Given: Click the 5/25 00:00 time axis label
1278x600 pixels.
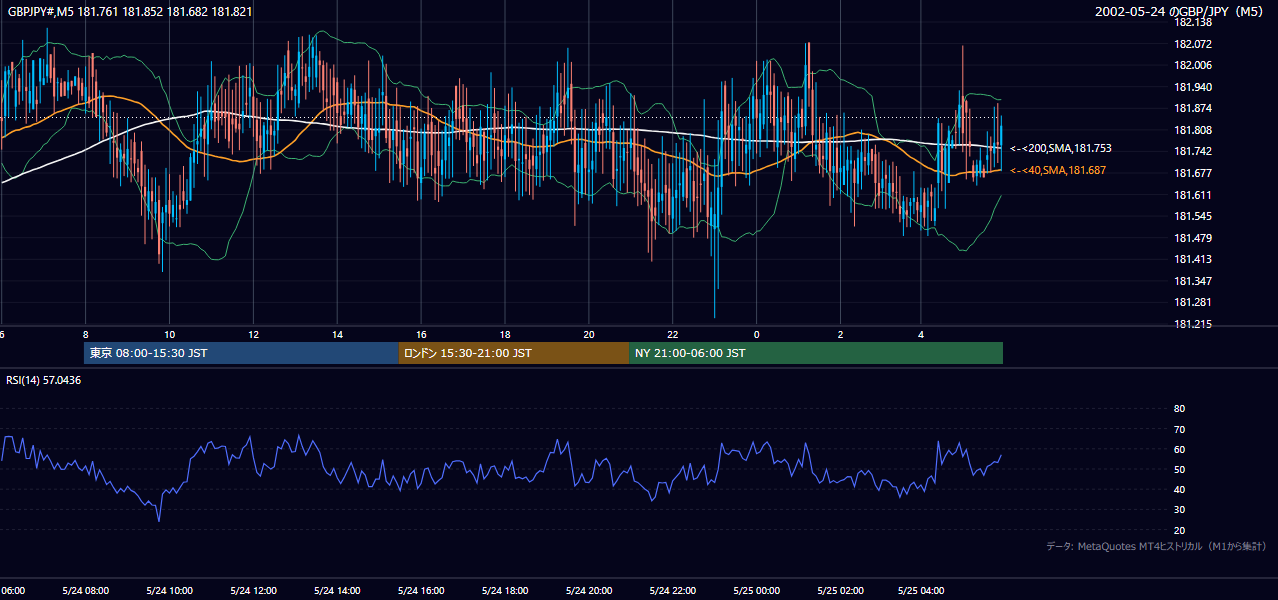Looking at the screenshot, I should tap(757, 591).
